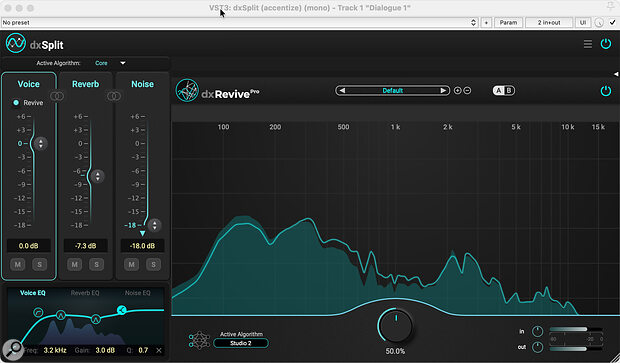Click the dxSplit logo icon
620x363 pixels.
pos(16,43)
